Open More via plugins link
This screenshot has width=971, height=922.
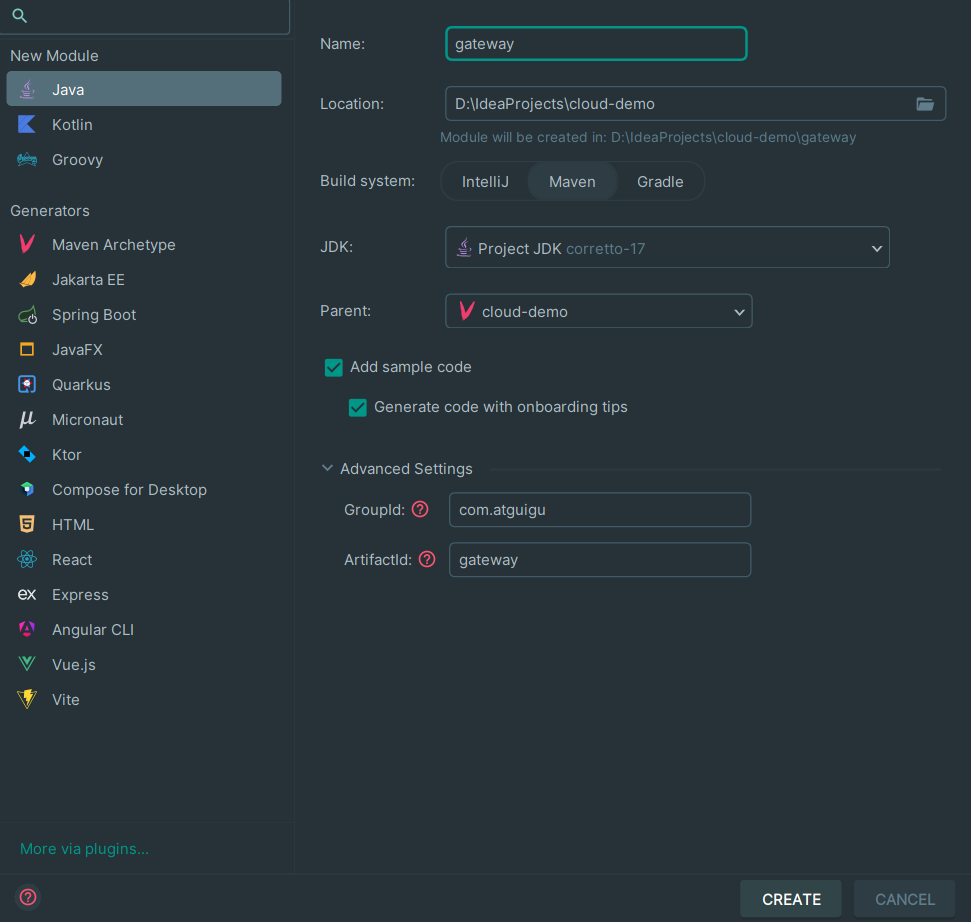click(84, 848)
